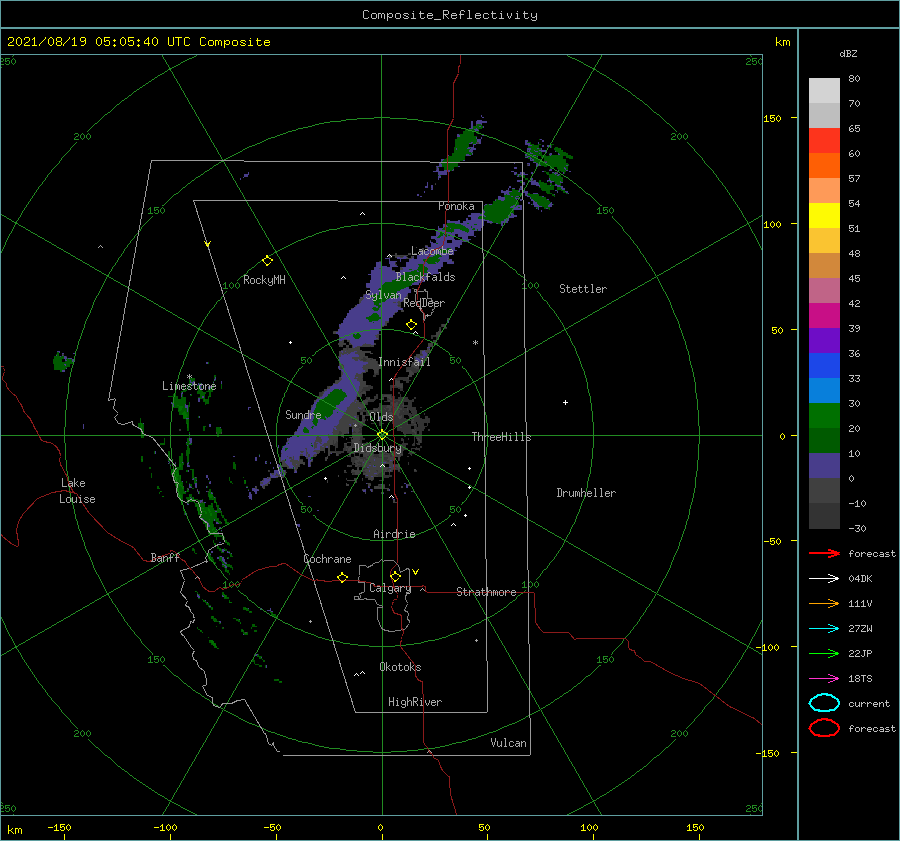This screenshot has width=900, height=841.
Task: Click the Strathmore town label
Action: [x=486, y=592]
